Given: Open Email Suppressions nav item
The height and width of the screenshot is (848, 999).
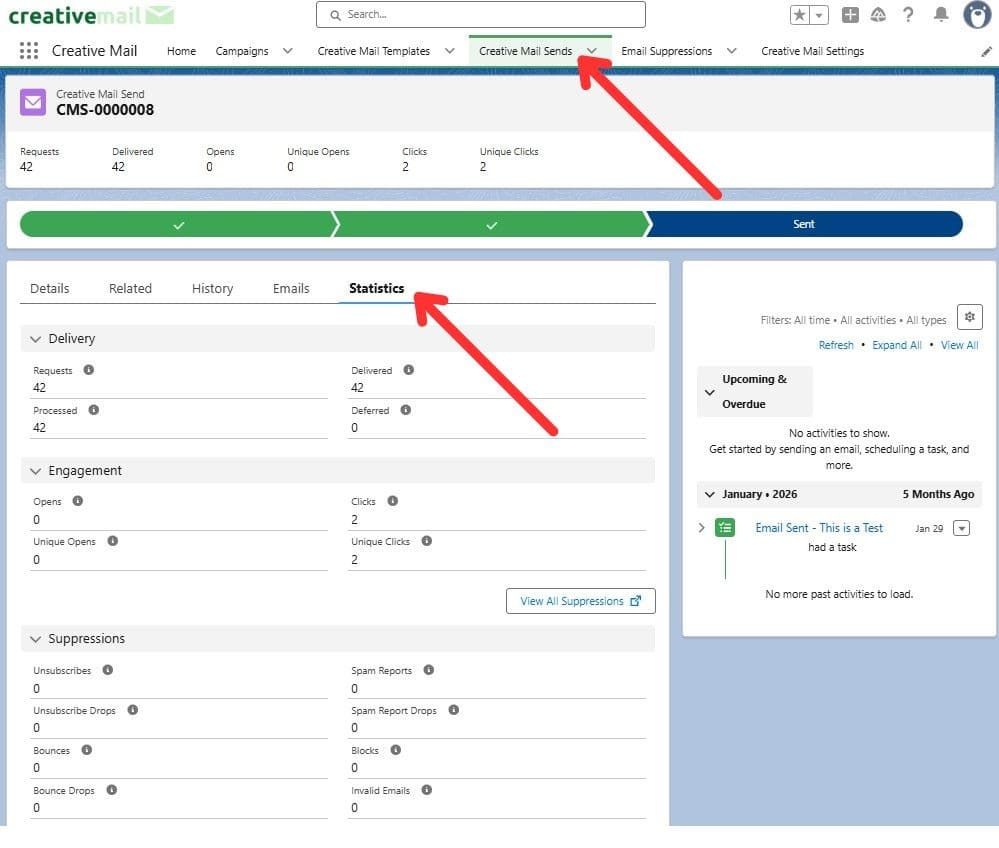Looking at the screenshot, I should pos(666,51).
